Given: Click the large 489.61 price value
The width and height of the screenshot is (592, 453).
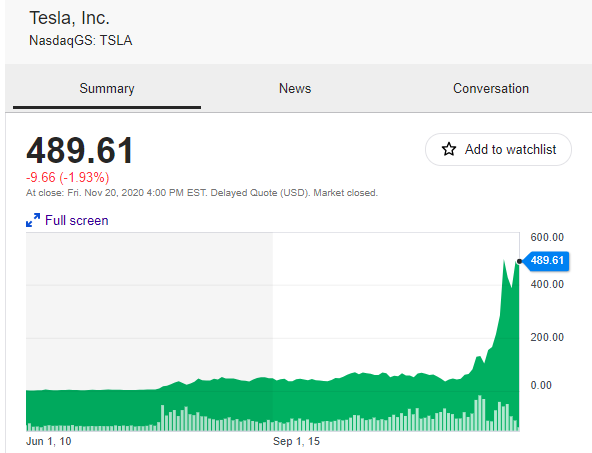Looking at the screenshot, I should point(80,150).
